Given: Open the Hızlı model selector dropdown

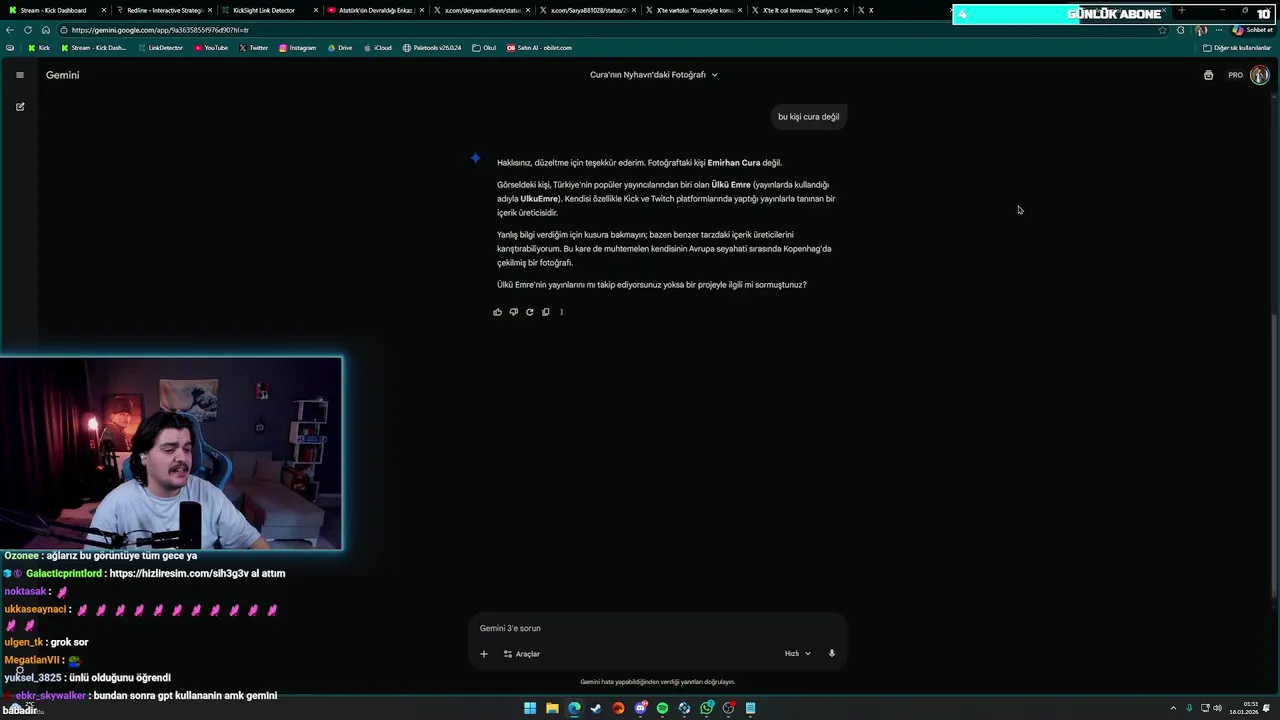Looking at the screenshot, I should point(797,654).
